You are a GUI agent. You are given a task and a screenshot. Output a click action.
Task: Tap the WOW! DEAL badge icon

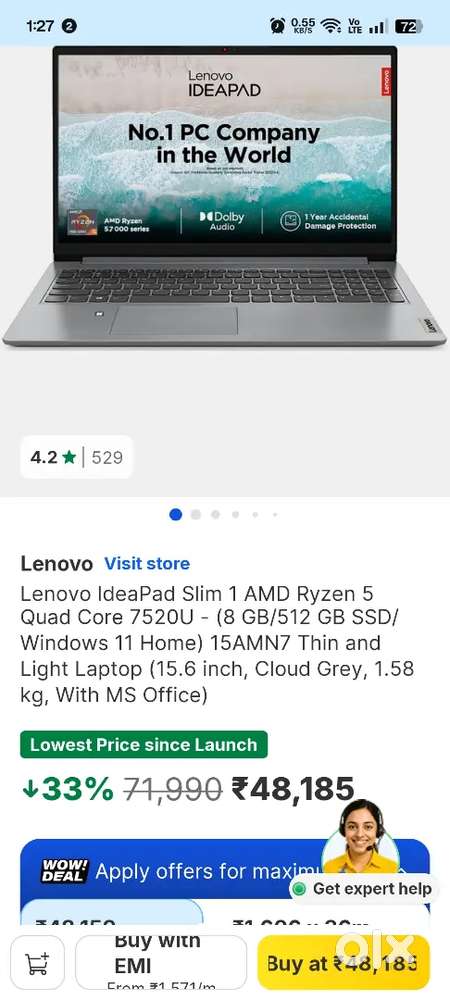pos(65,871)
